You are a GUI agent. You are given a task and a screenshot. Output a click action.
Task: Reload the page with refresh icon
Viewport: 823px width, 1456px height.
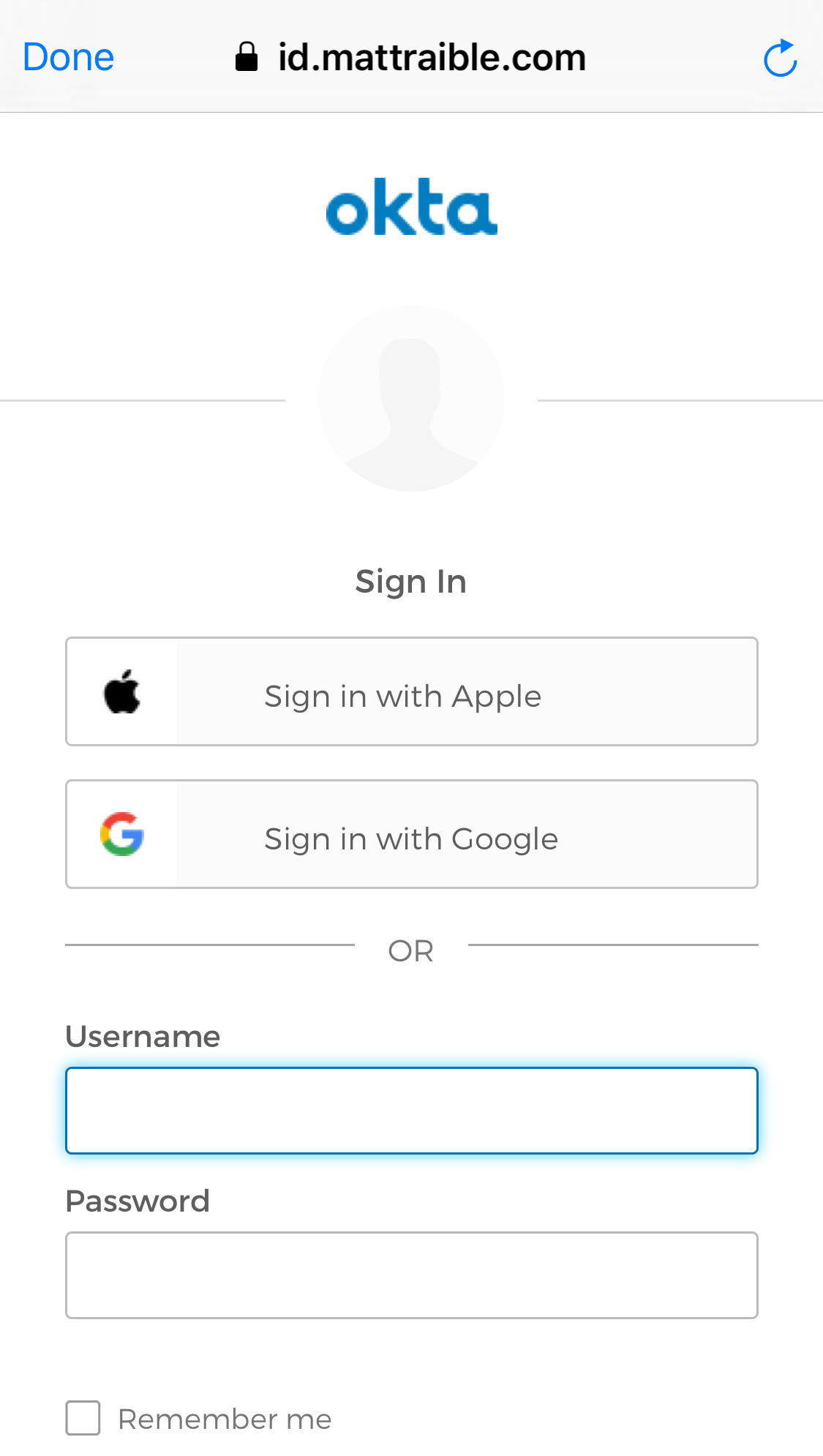click(x=780, y=59)
